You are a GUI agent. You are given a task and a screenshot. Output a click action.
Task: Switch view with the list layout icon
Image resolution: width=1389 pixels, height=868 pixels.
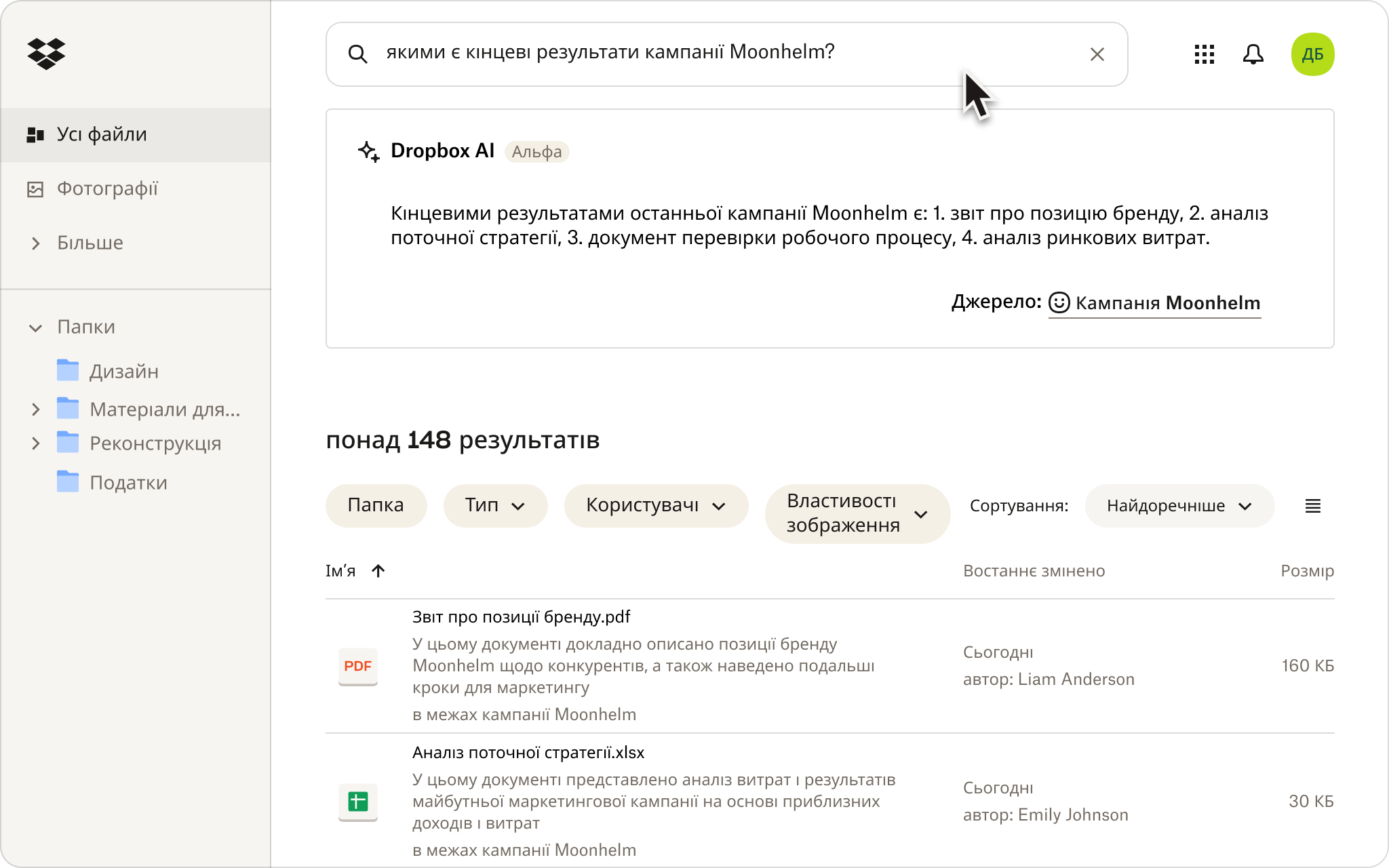click(1313, 506)
